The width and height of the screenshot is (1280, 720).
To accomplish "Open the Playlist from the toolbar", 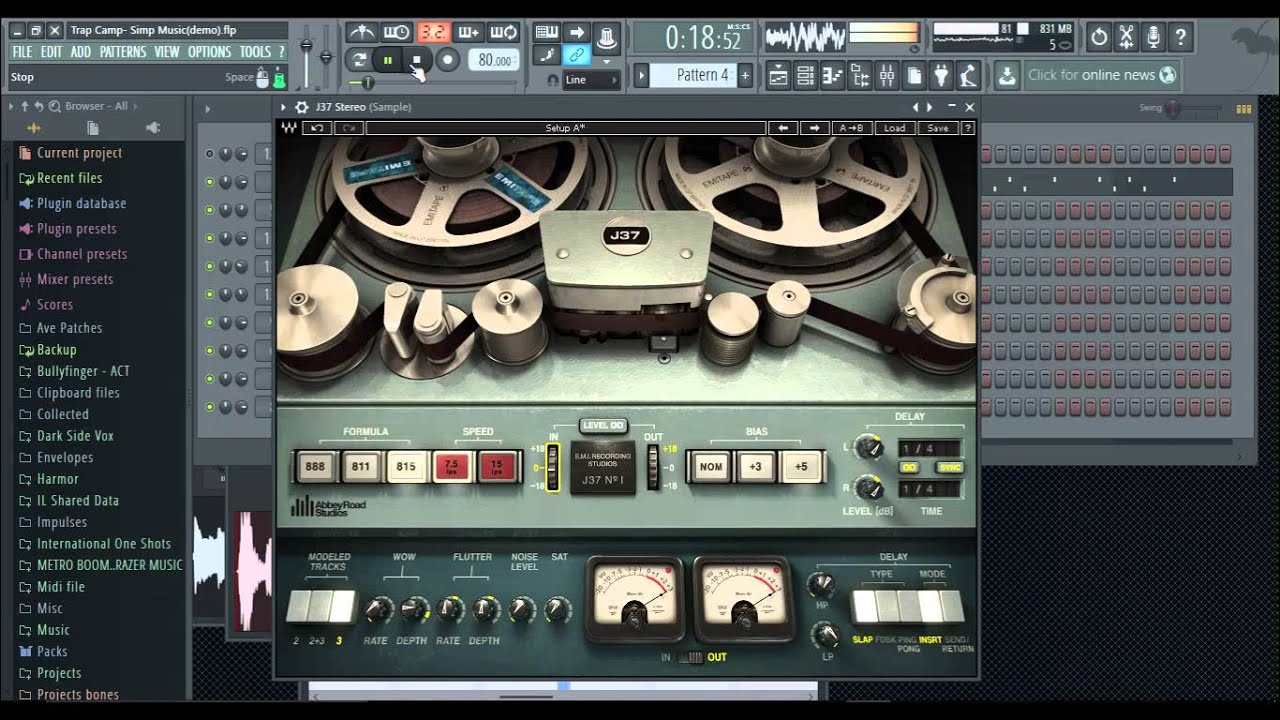I will pos(778,75).
